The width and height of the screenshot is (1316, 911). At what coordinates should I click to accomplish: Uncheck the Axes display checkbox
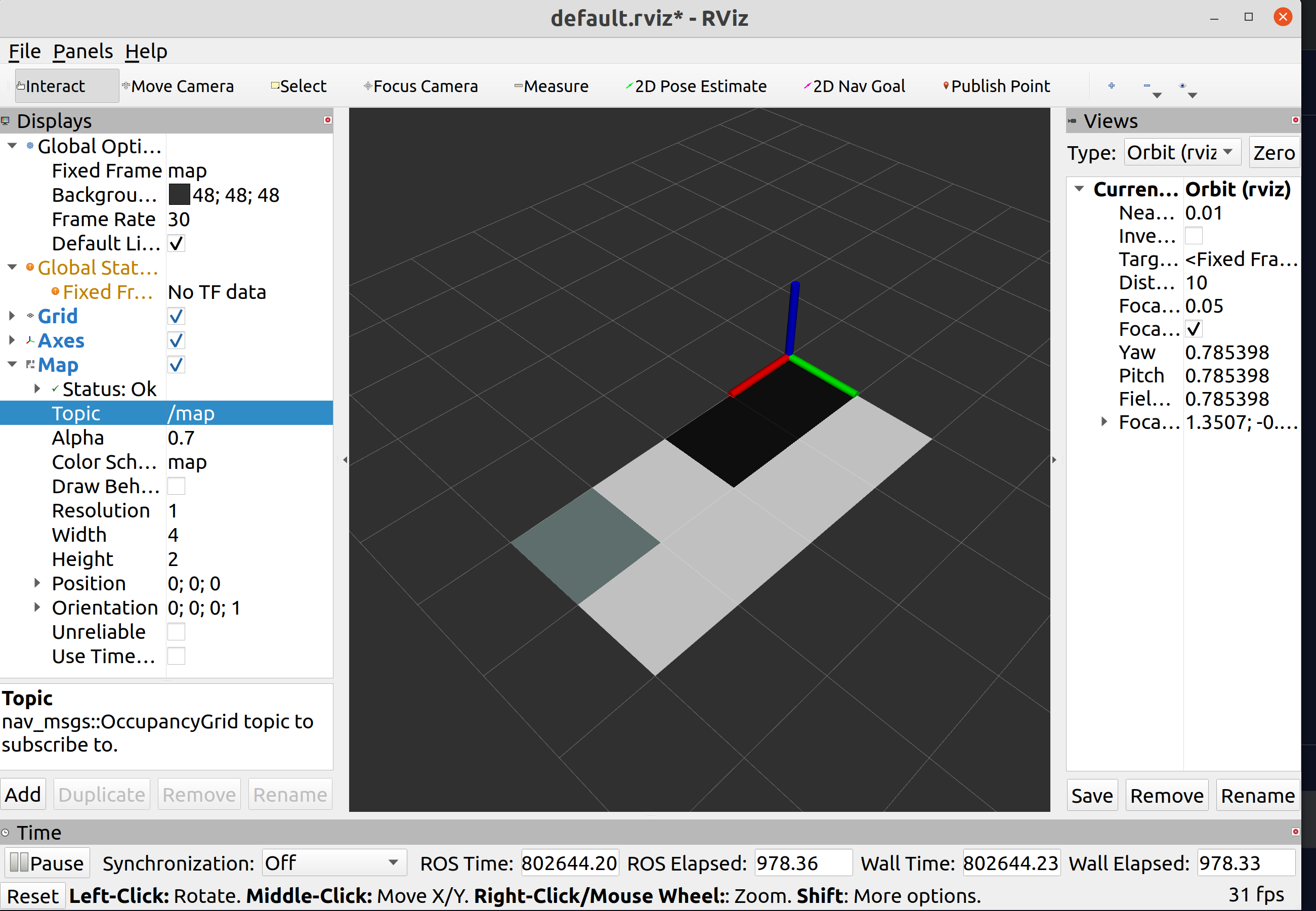click(x=177, y=341)
